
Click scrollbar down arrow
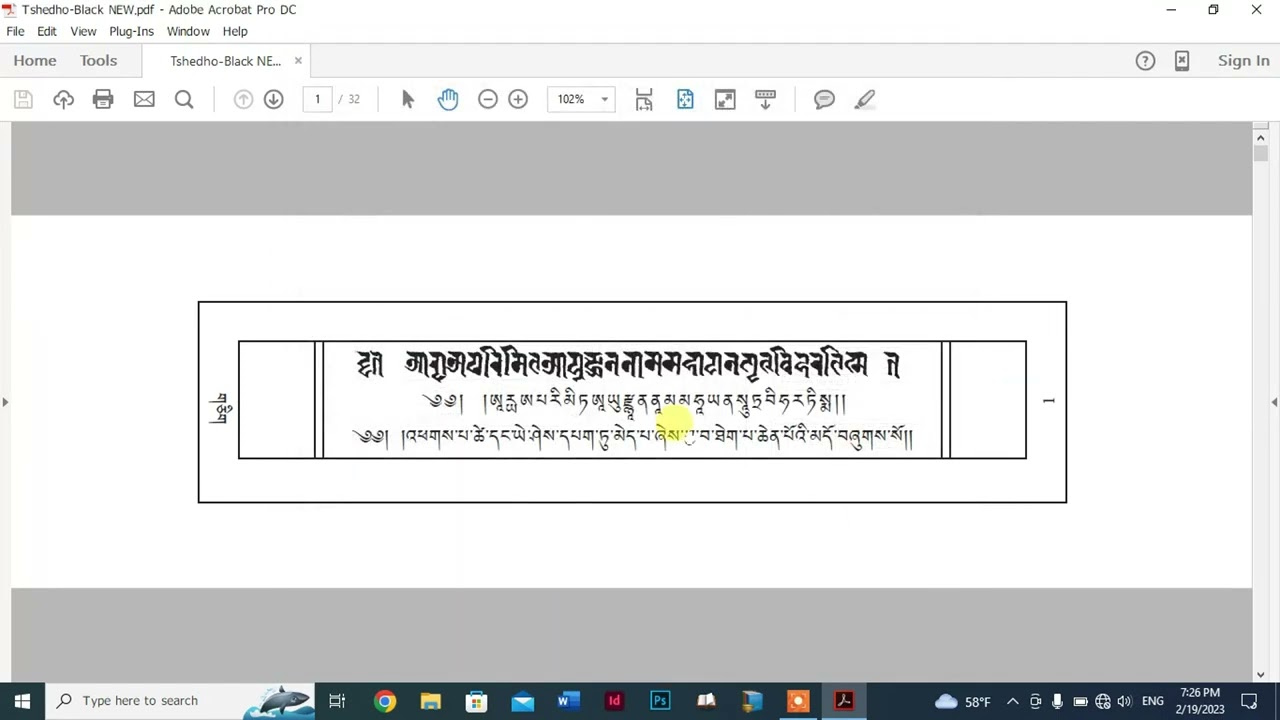[x=1260, y=674]
